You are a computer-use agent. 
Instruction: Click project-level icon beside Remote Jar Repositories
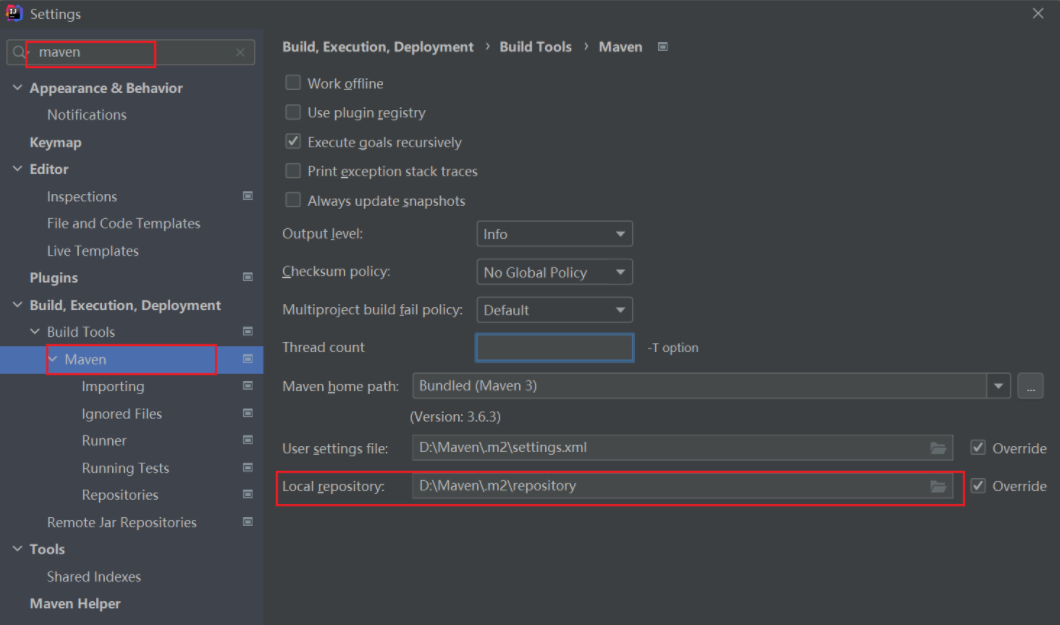click(x=248, y=522)
